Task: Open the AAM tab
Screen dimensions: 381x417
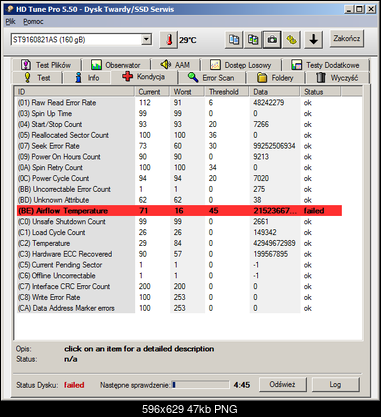Action: click(x=175, y=64)
